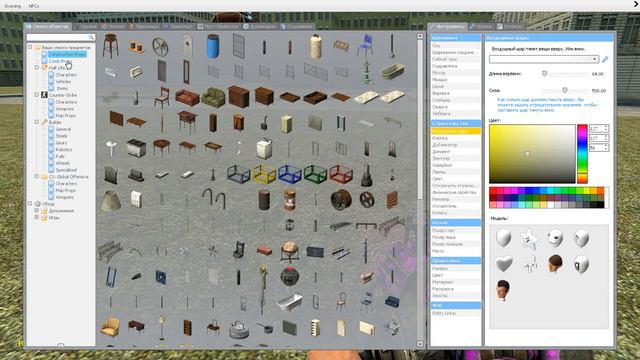Click scrollbar down arrow in prop list
640x360 pixels.
click(x=420, y=344)
